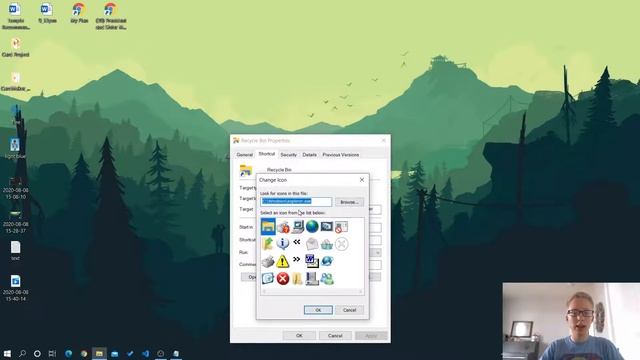This screenshot has width=640, height=360.
Task: Pick the blue framed media window icon
Action: [268, 278]
